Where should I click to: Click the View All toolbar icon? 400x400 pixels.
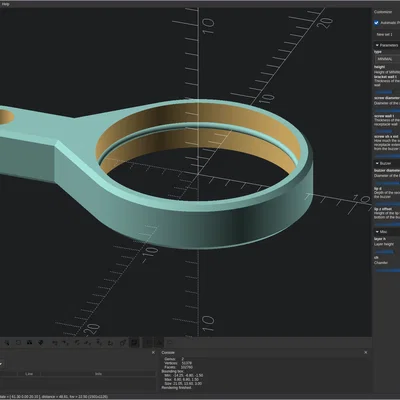(7, 342)
